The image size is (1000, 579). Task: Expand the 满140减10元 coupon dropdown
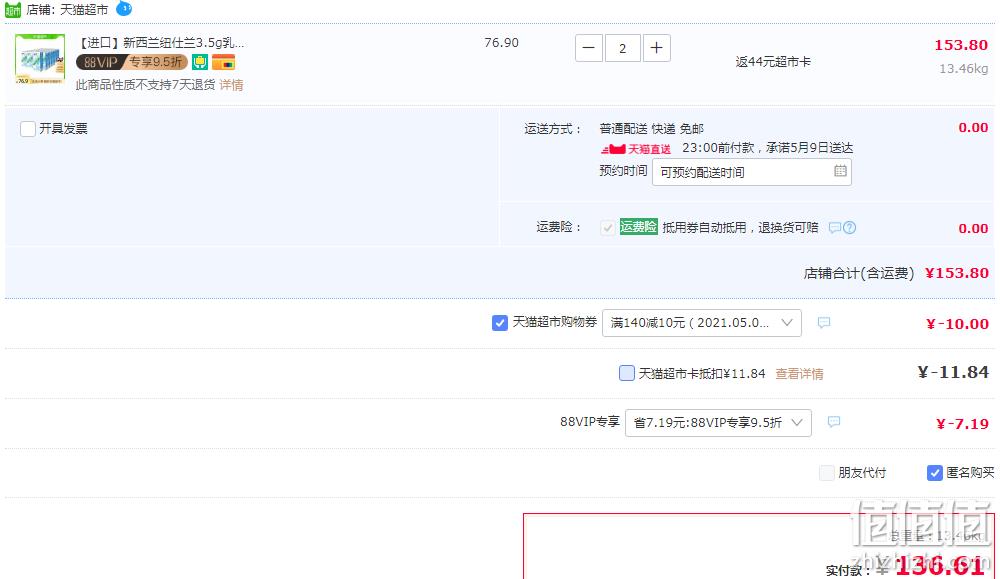tap(702, 323)
